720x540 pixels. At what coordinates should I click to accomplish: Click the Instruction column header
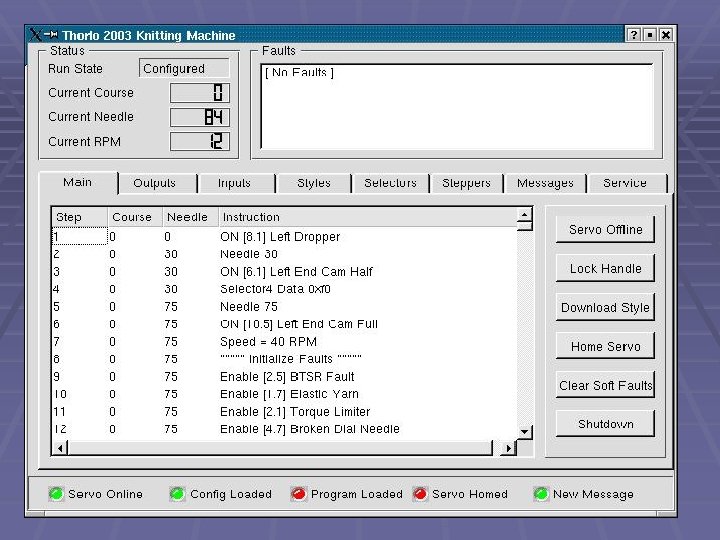tap(367, 217)
